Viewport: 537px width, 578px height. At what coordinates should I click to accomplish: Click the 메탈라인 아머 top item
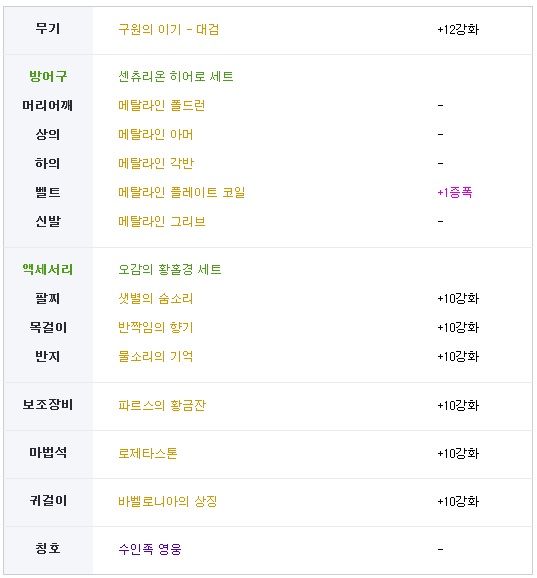click(155, 134)
